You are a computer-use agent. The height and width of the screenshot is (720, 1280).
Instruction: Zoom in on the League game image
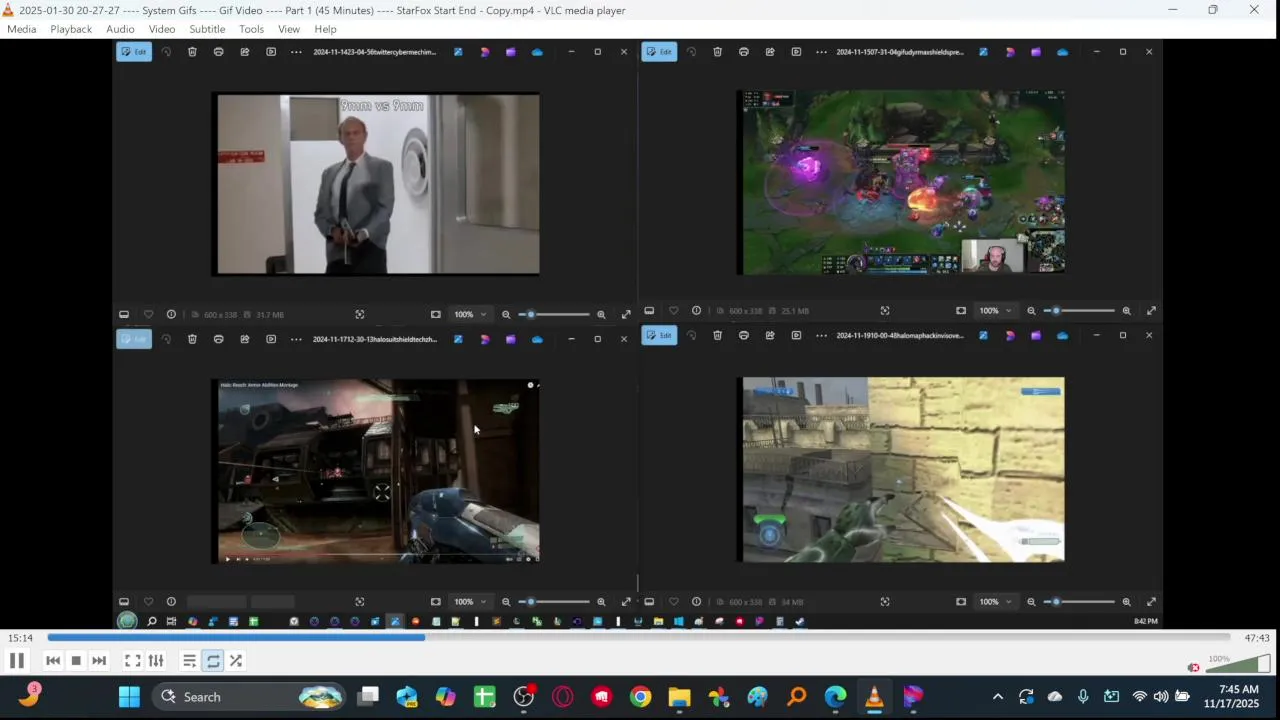pos(1126,310)
